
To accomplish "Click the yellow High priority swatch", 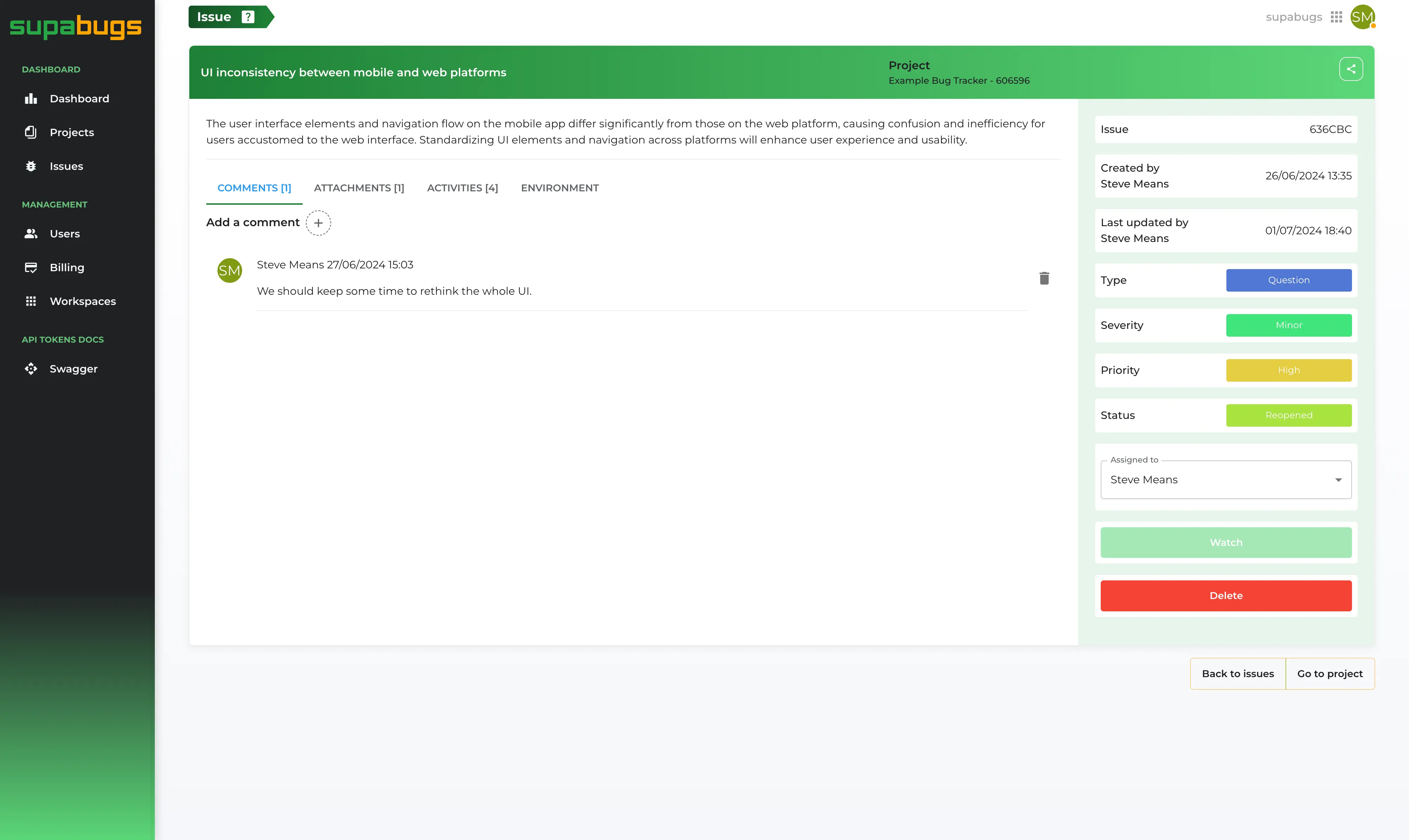I will 1288,370.
